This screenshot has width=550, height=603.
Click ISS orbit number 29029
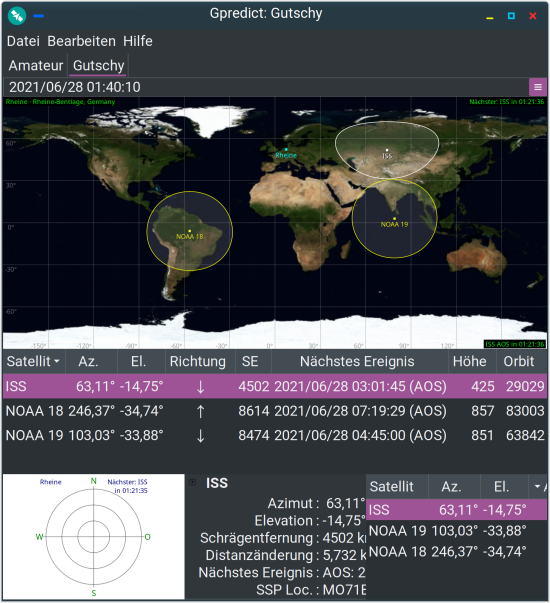click(525, 386)
